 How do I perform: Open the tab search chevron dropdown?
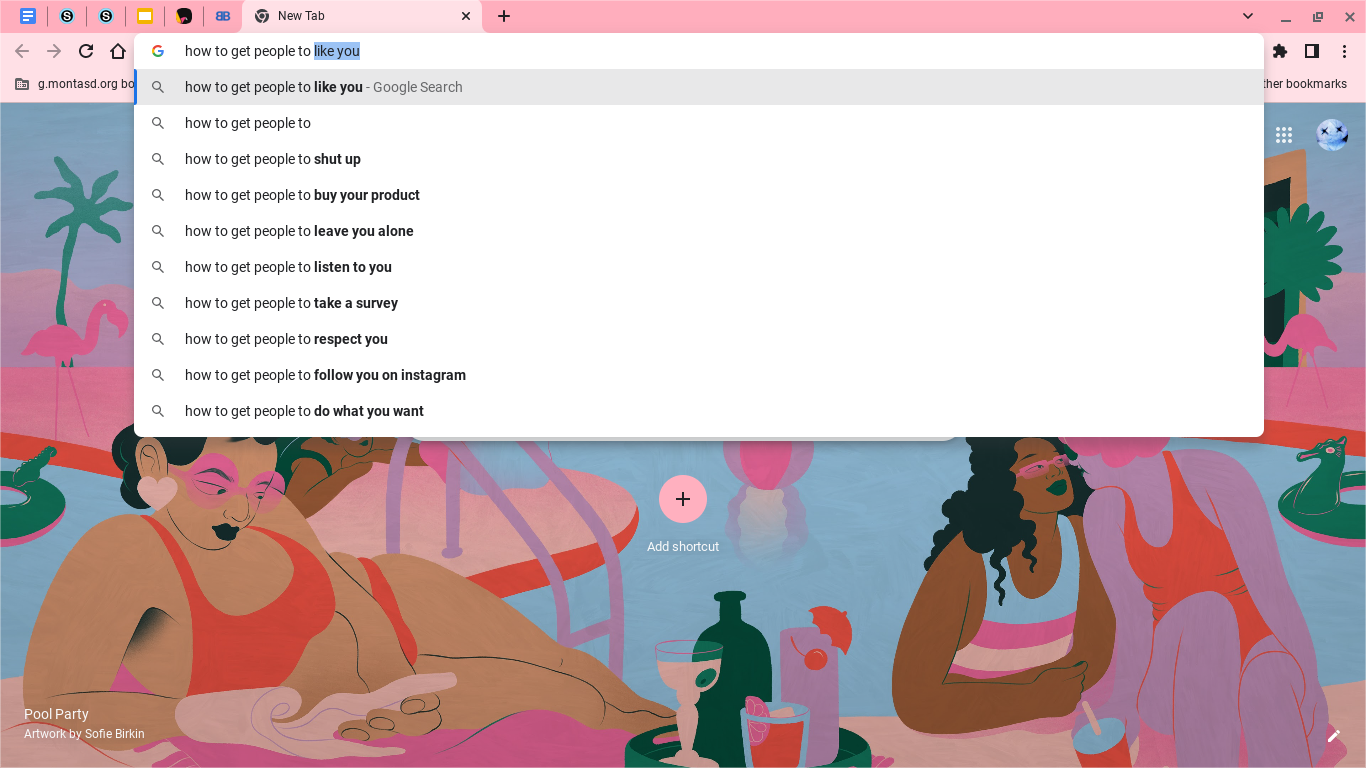[1248, 16]
